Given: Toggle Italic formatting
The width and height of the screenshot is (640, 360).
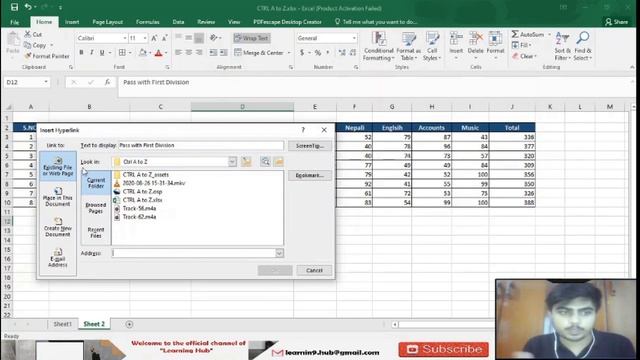Looking at the screenshot, I should tap(91, 53).
